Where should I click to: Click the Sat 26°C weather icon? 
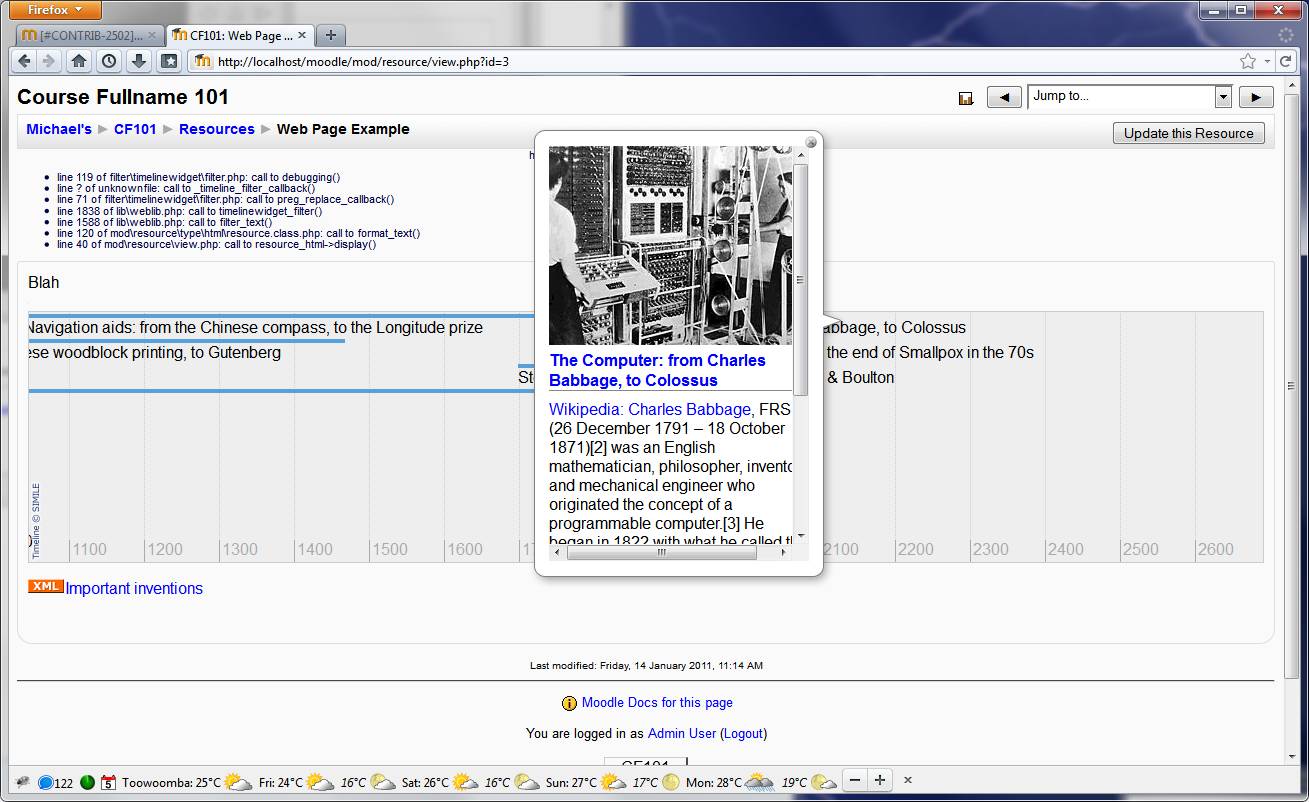465,782
